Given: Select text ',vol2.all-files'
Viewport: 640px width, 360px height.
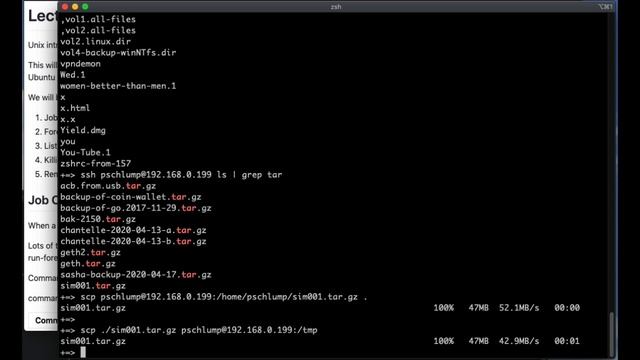Looking at the screenshot, I should (x=98, y=30).
